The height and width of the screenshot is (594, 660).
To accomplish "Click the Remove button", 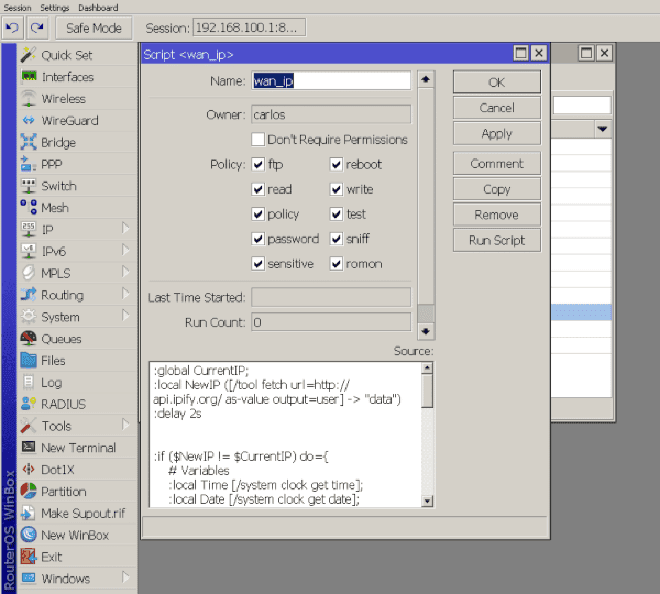I will click(497, 215).
